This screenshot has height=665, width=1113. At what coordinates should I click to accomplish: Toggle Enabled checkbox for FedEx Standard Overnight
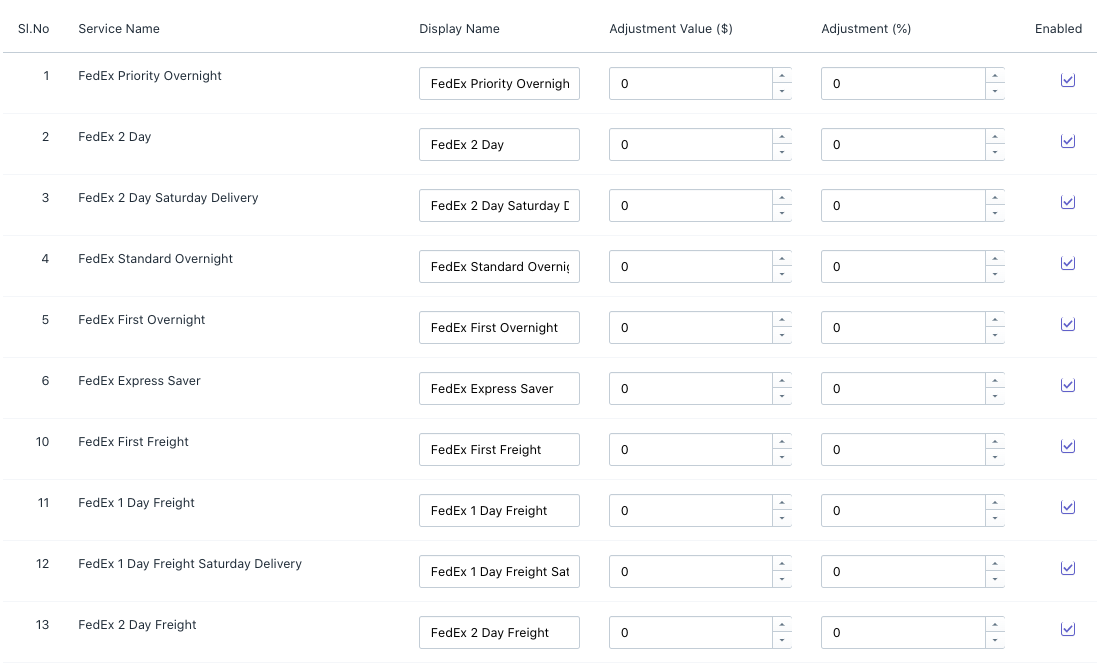coord(1068,263)
